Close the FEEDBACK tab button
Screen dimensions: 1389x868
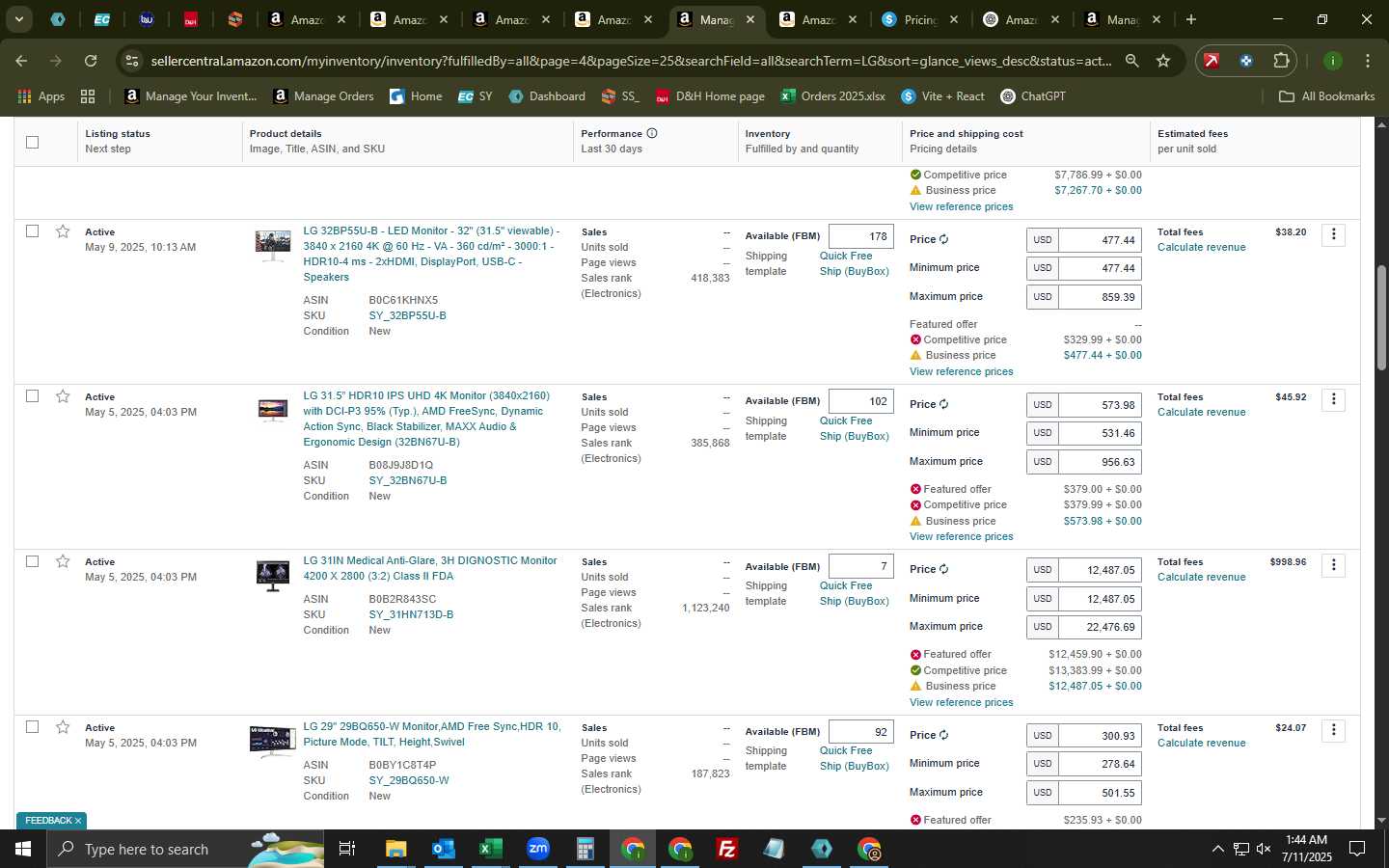point(77,821)
